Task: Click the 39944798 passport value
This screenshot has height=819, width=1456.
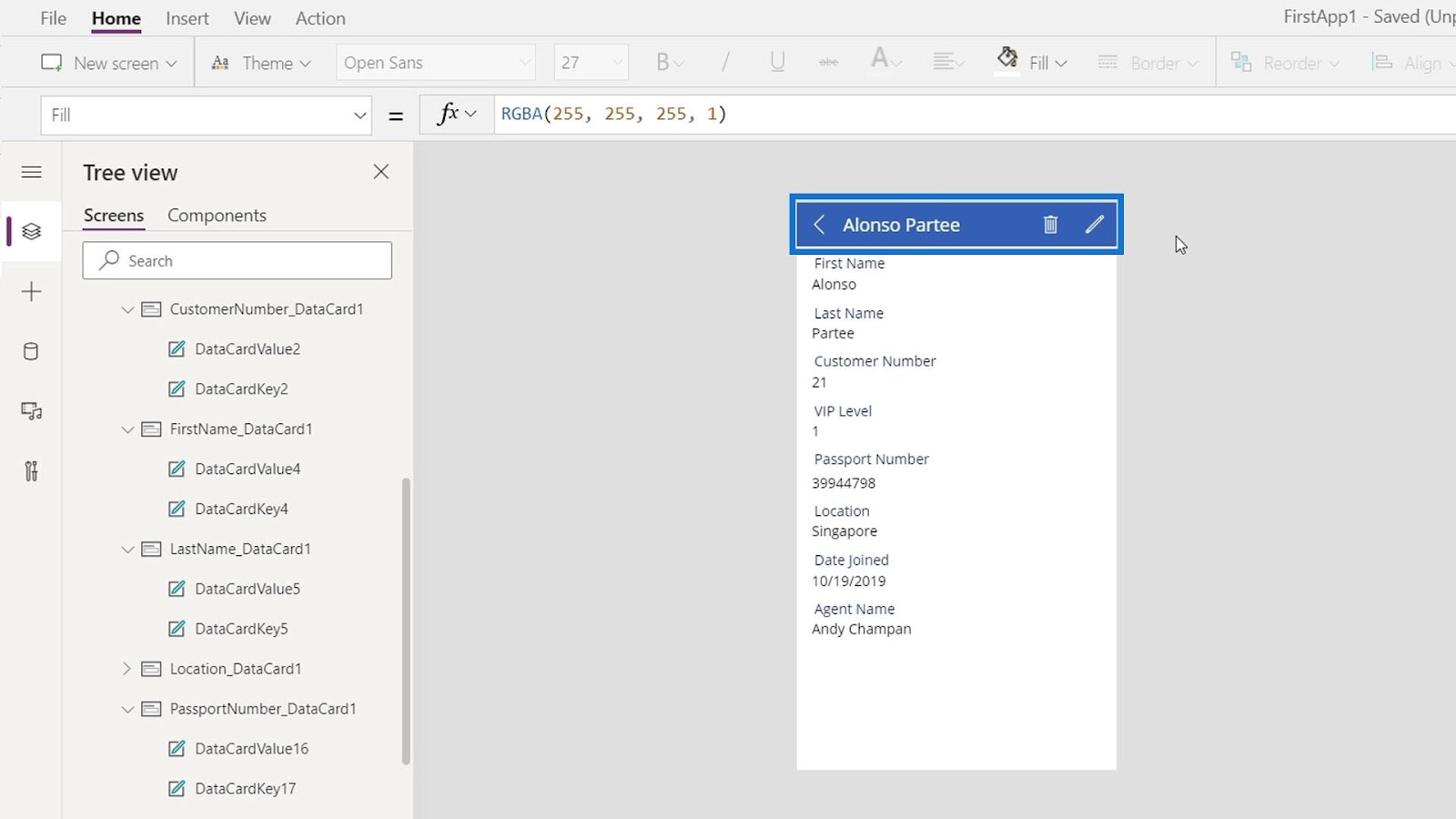Action: coord(844,483)
